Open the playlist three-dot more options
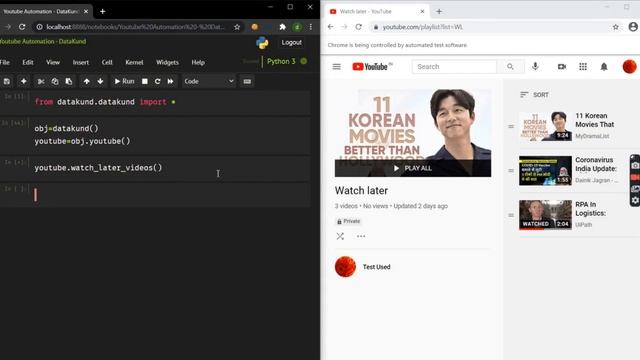 pos(361,236)
